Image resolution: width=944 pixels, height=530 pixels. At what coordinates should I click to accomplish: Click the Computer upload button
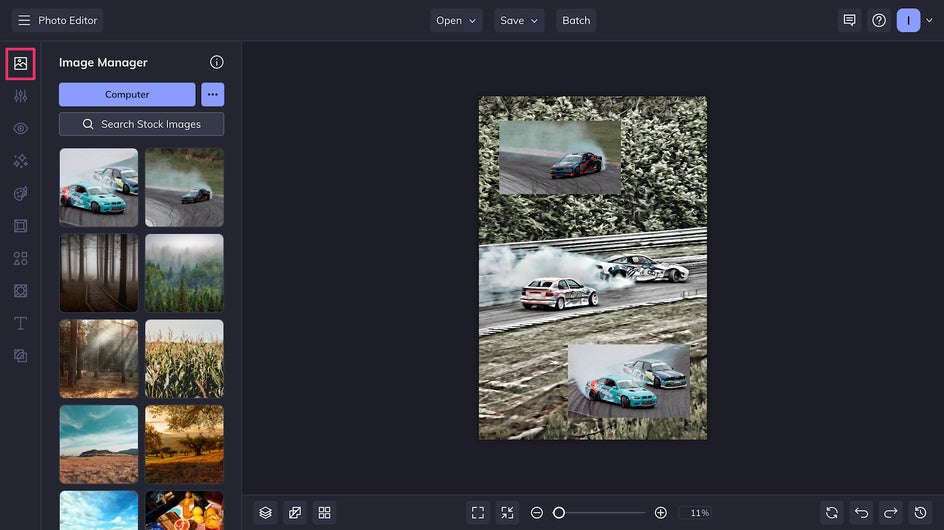[x=127, y=95]
